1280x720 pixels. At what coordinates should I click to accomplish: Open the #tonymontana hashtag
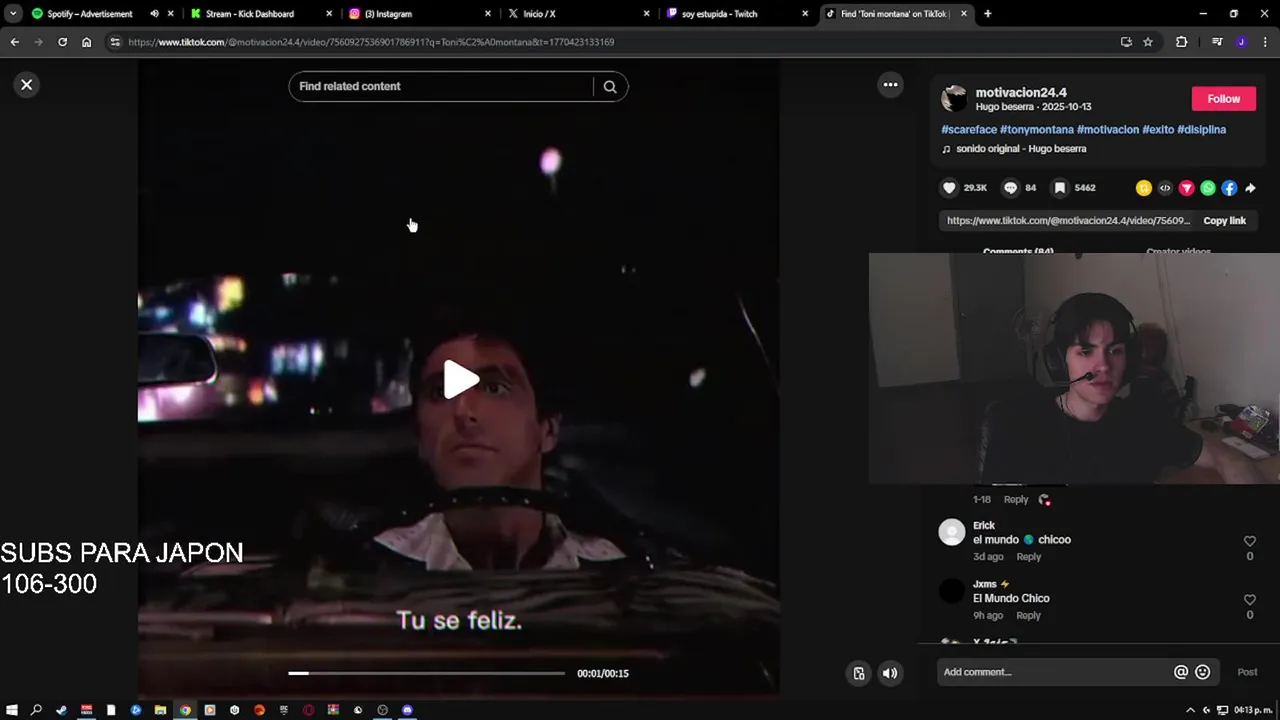click(1037, 130)
